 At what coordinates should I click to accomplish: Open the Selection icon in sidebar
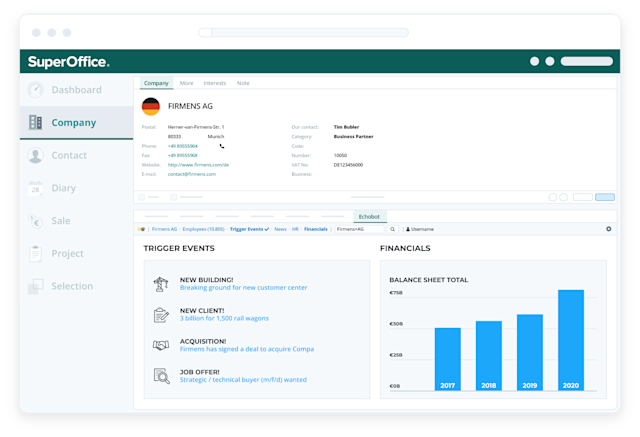[36, 286]
